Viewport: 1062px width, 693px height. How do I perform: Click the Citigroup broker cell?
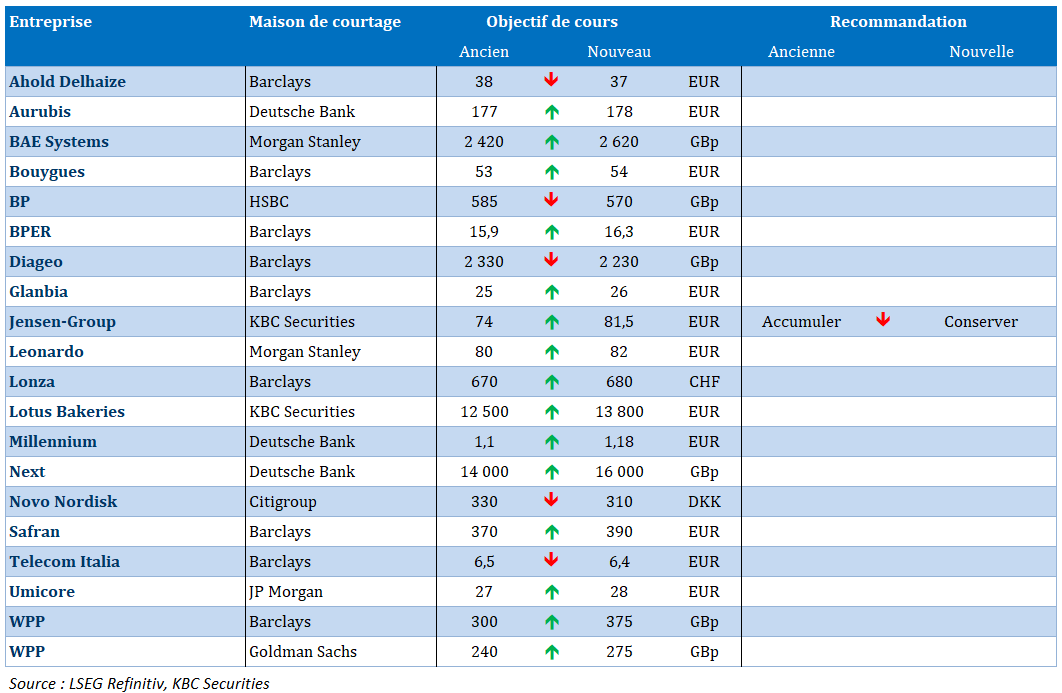[x=282, y=502]
